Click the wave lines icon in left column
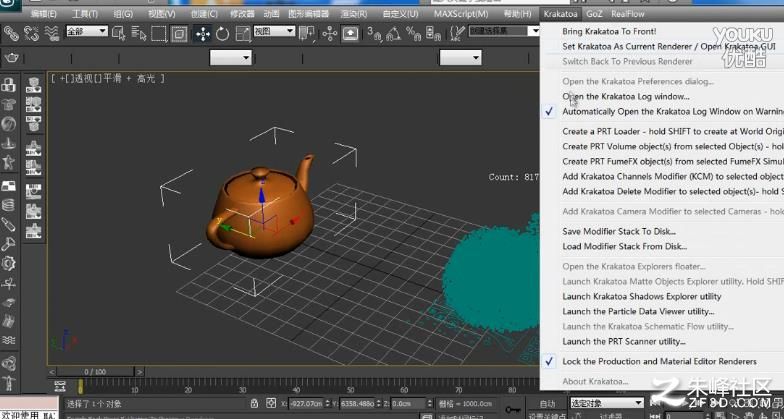This screenshot has height=419, width=784. tap(8, 340)
